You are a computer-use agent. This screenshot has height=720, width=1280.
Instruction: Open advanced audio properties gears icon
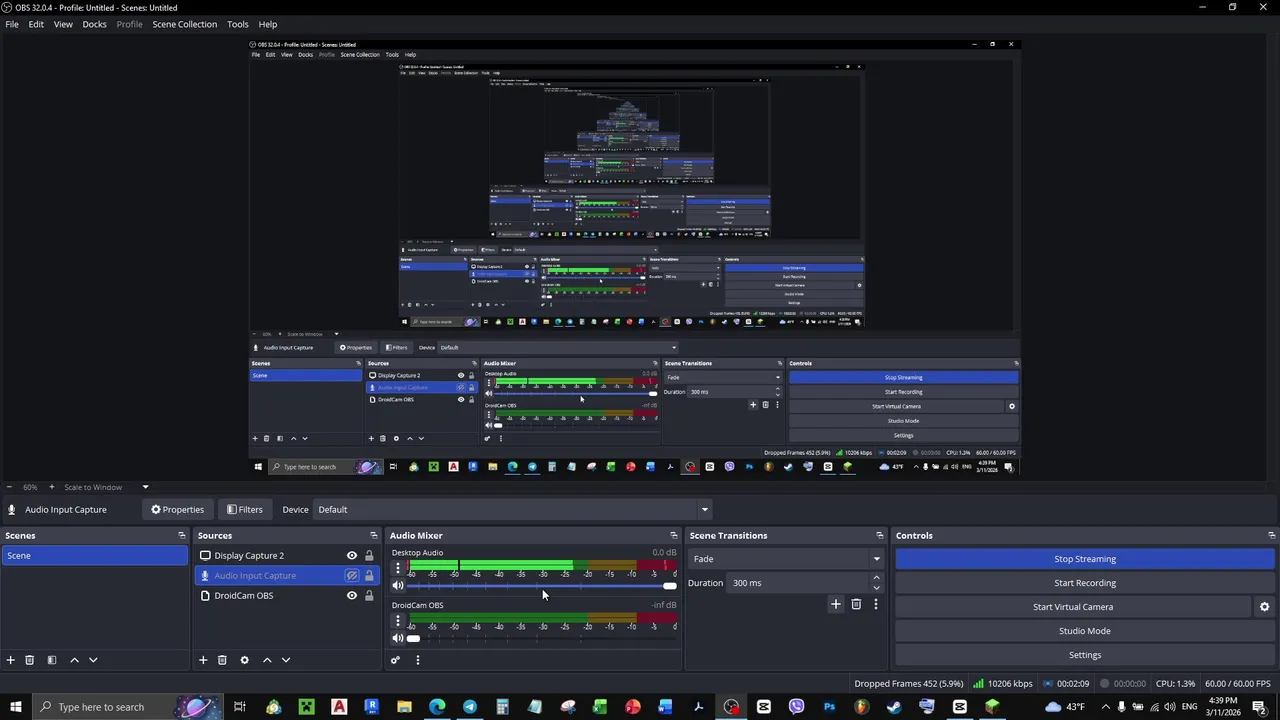(x=395, y=660)
